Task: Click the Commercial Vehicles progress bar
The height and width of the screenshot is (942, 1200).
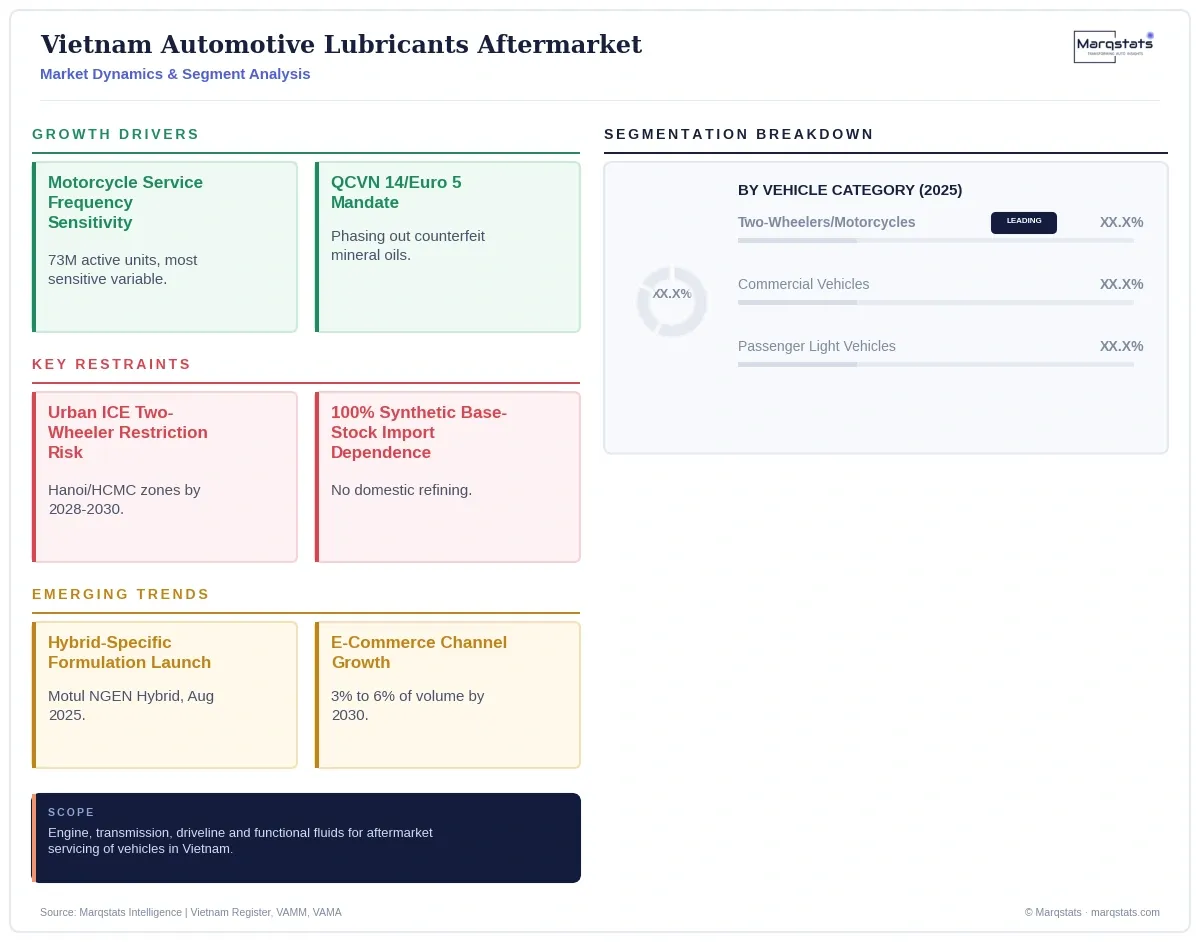Action: [936, 303]
